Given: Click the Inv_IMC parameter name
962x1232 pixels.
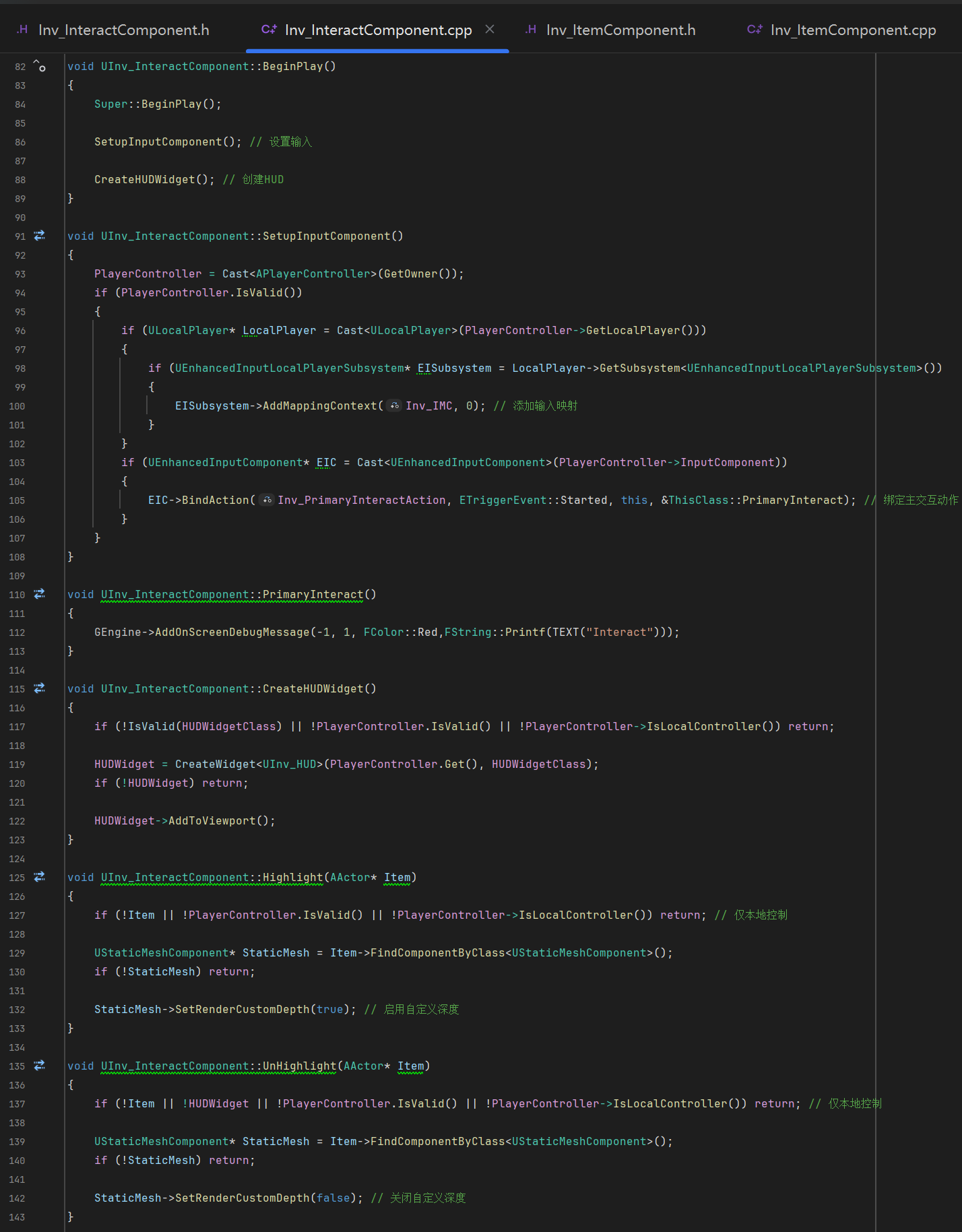Looking at the screenshot, I should [429, 406].
